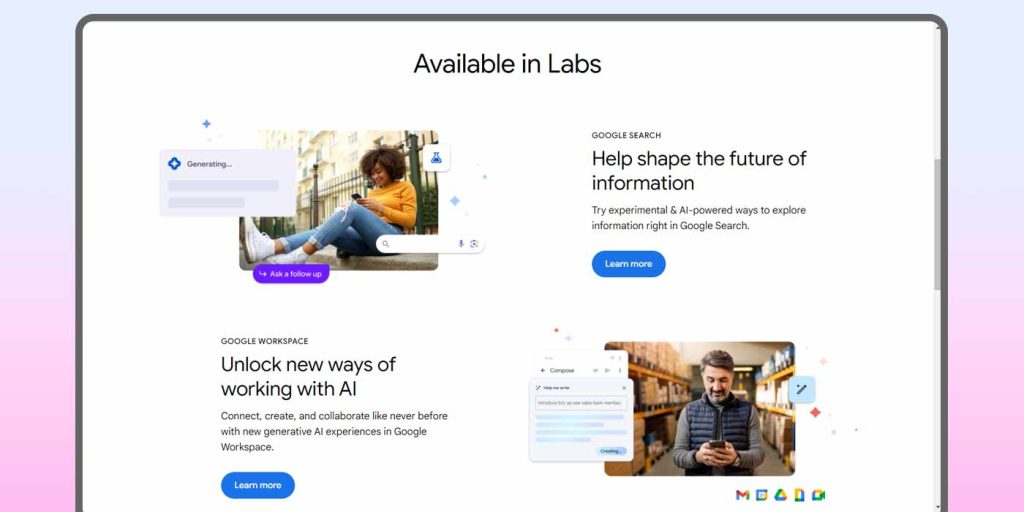Click the purple Ask a follow up button
1024x512 pixels.
coord(291,274)
